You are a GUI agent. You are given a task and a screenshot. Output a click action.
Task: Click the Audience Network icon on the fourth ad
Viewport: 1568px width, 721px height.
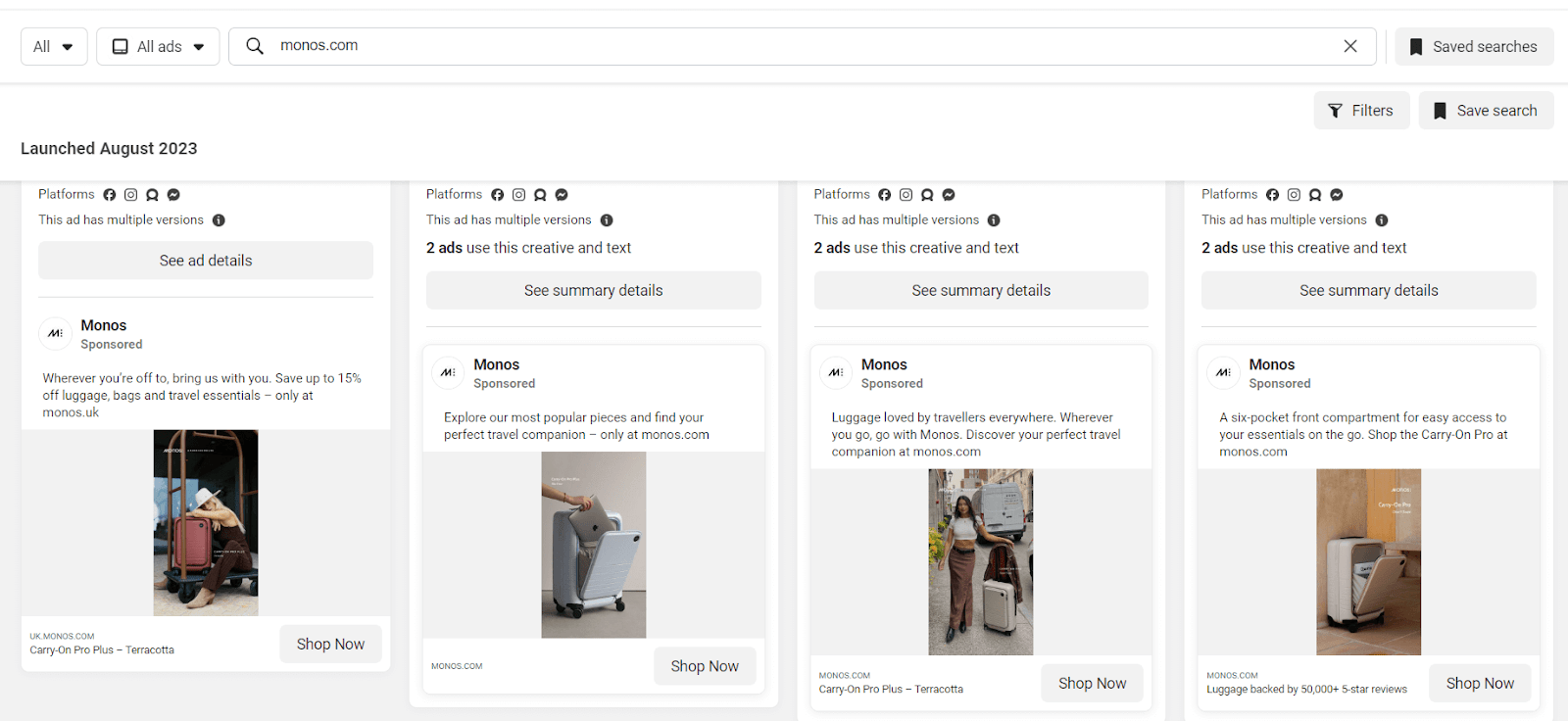[1315, 195]
